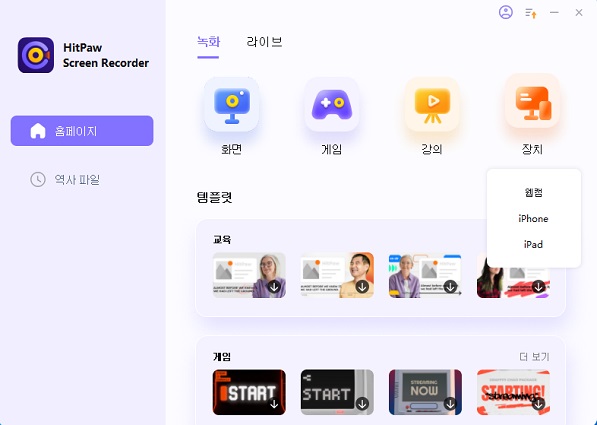Click the house icon in 홈페이지 button

point(38,131)
